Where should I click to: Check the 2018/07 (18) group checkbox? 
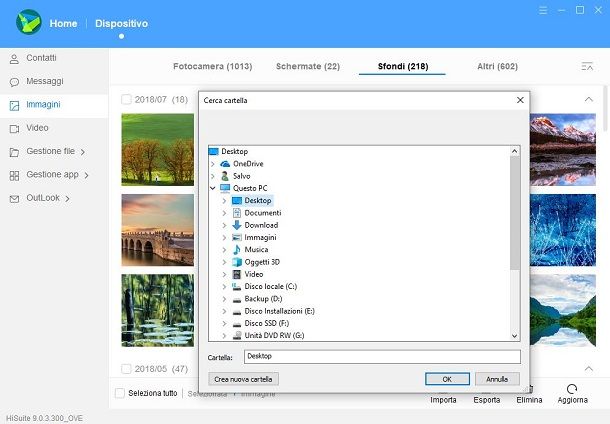point(126,100)
